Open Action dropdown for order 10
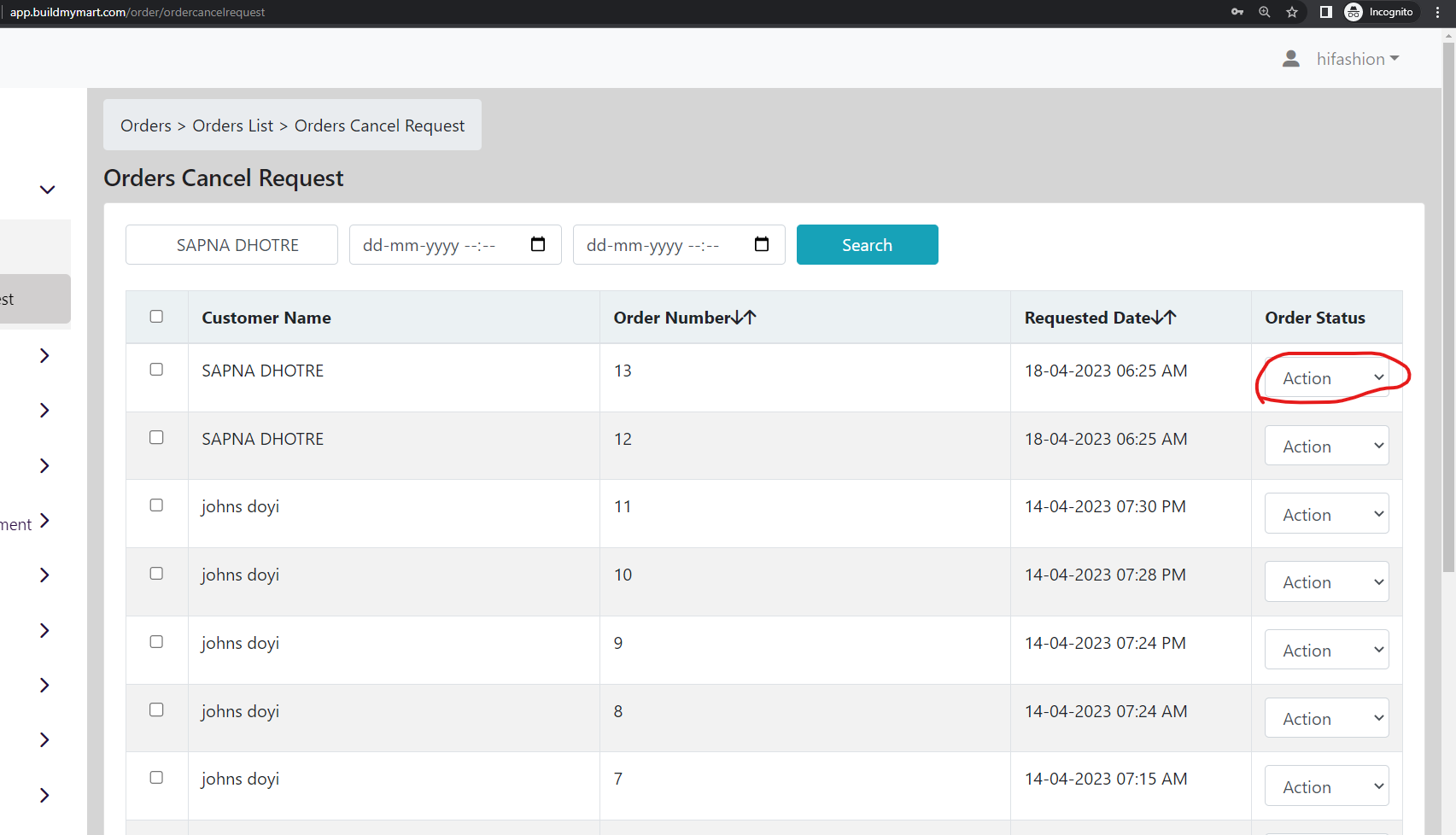The image size is (1456, 835). point(1326,581)
